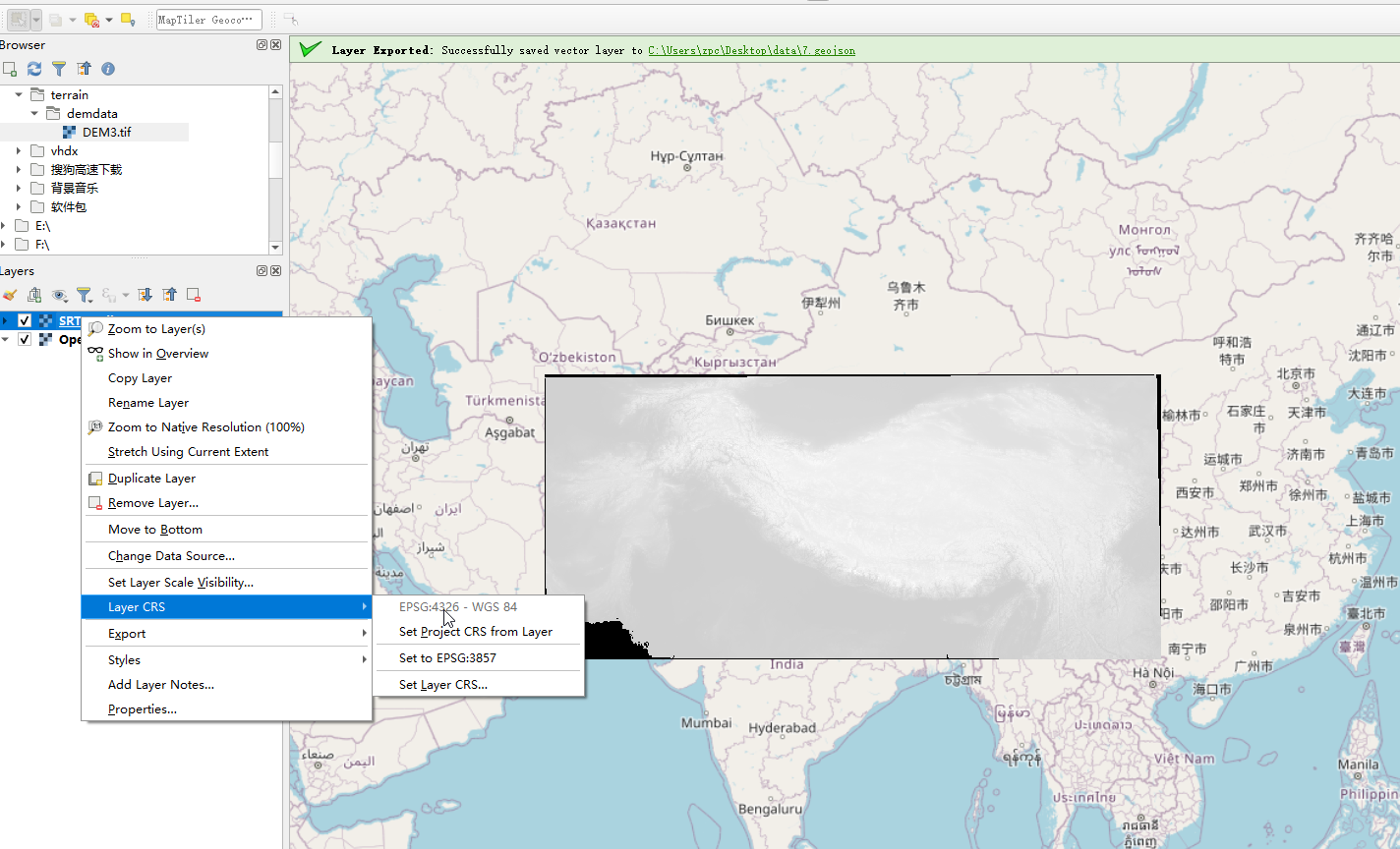The image size is (1400, 849).
Task: Close the Browser panel
Action: pos(276,45)
